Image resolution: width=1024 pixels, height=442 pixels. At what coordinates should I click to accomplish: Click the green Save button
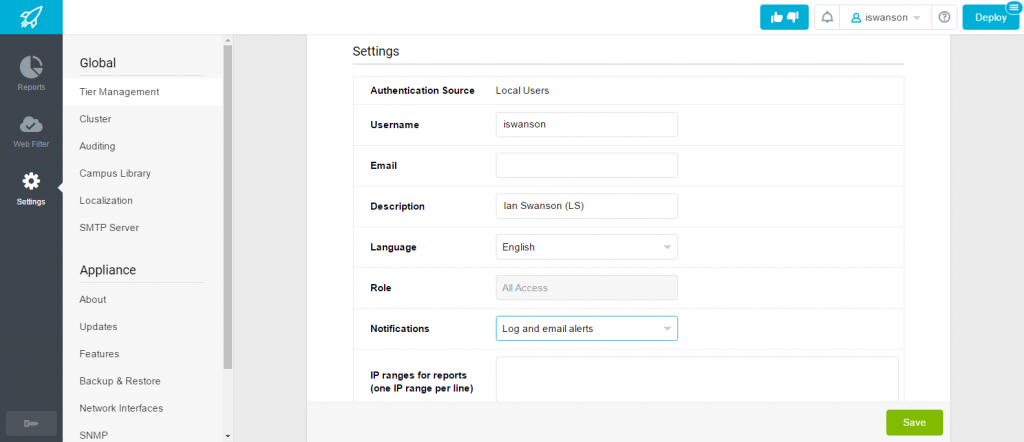point(914,422)
